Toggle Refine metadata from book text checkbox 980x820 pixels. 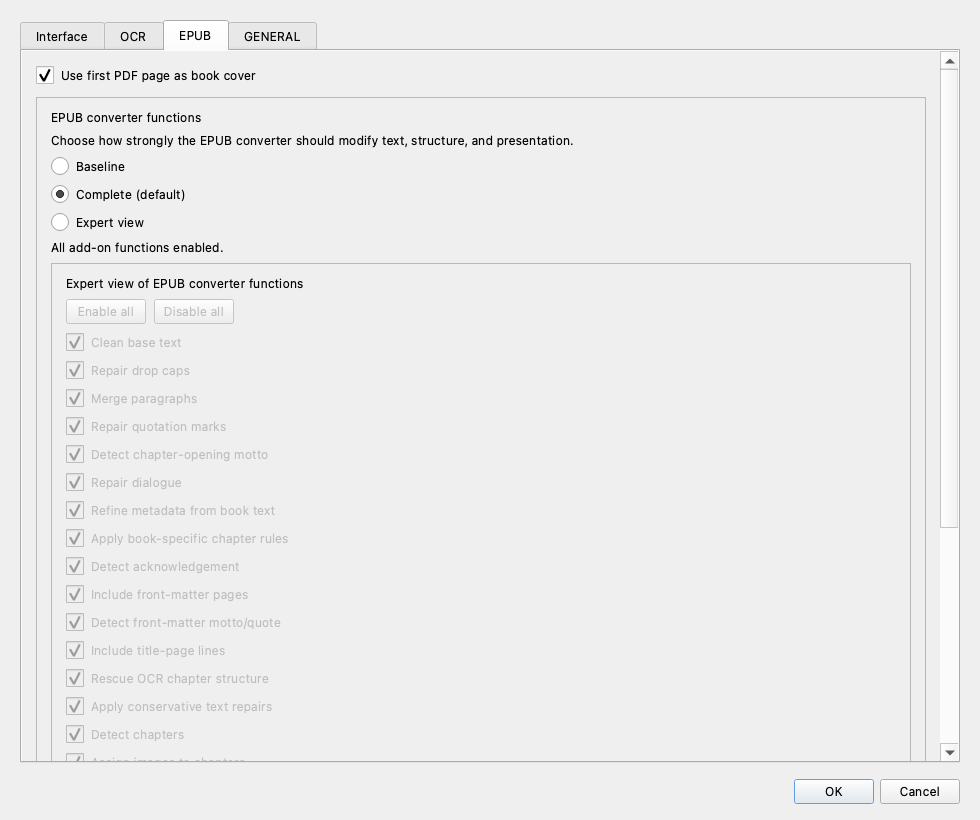[x=75, y=511]
